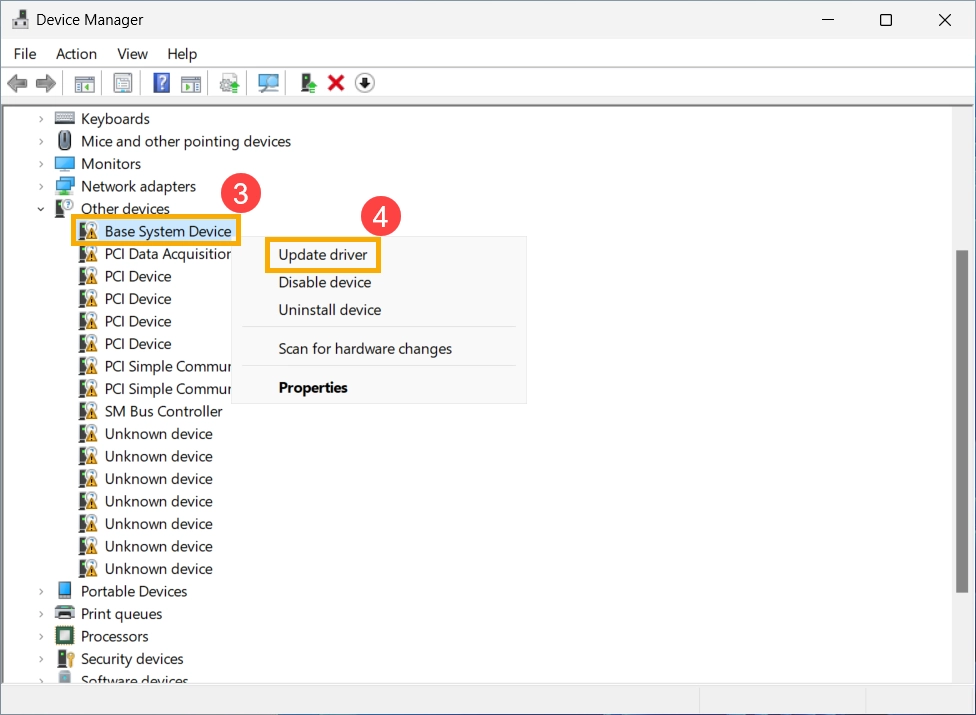Select the Keyboards label
Screen dimensions: 976x715
(x=116, y=118)
